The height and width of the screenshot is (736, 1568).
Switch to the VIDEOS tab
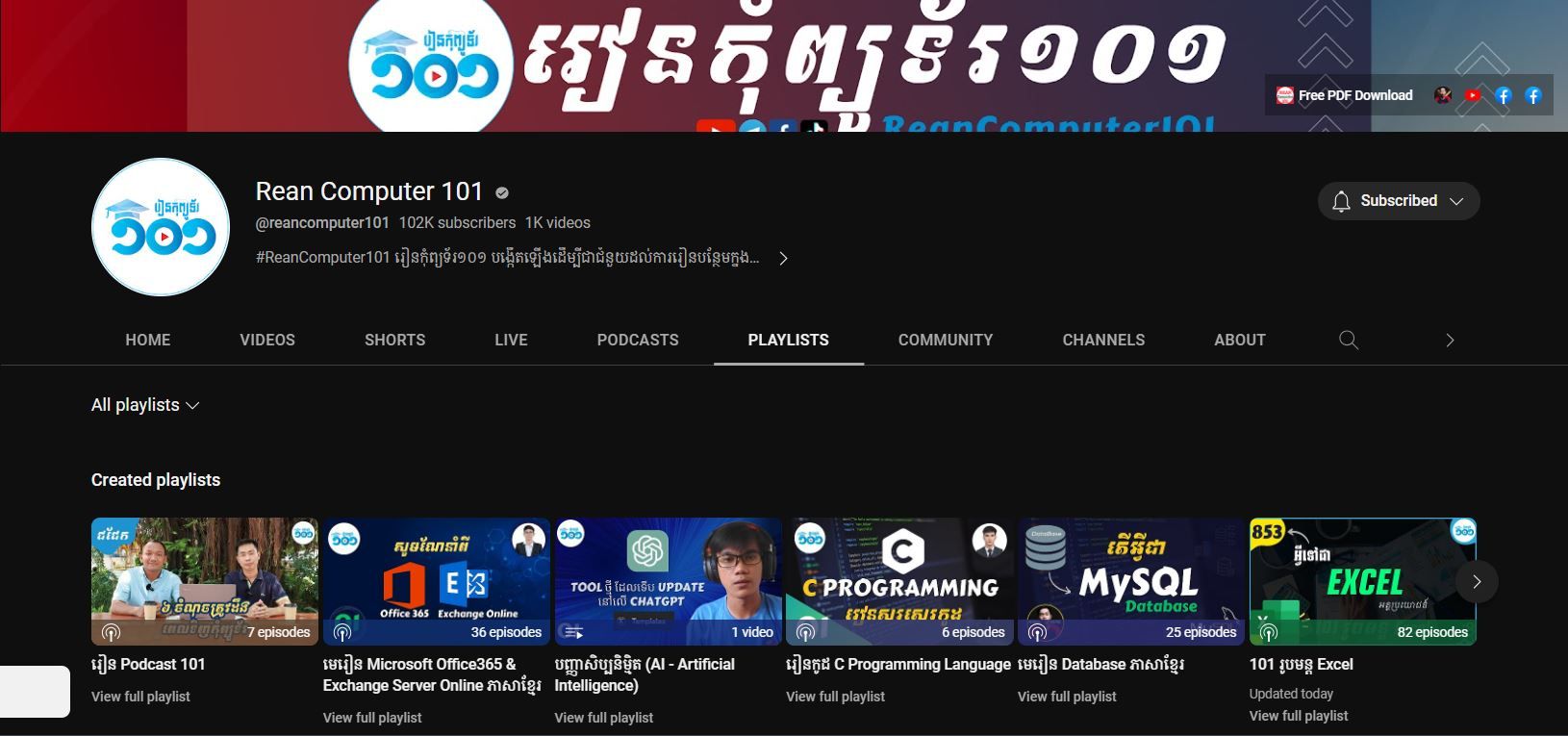[x=267, y=340]
